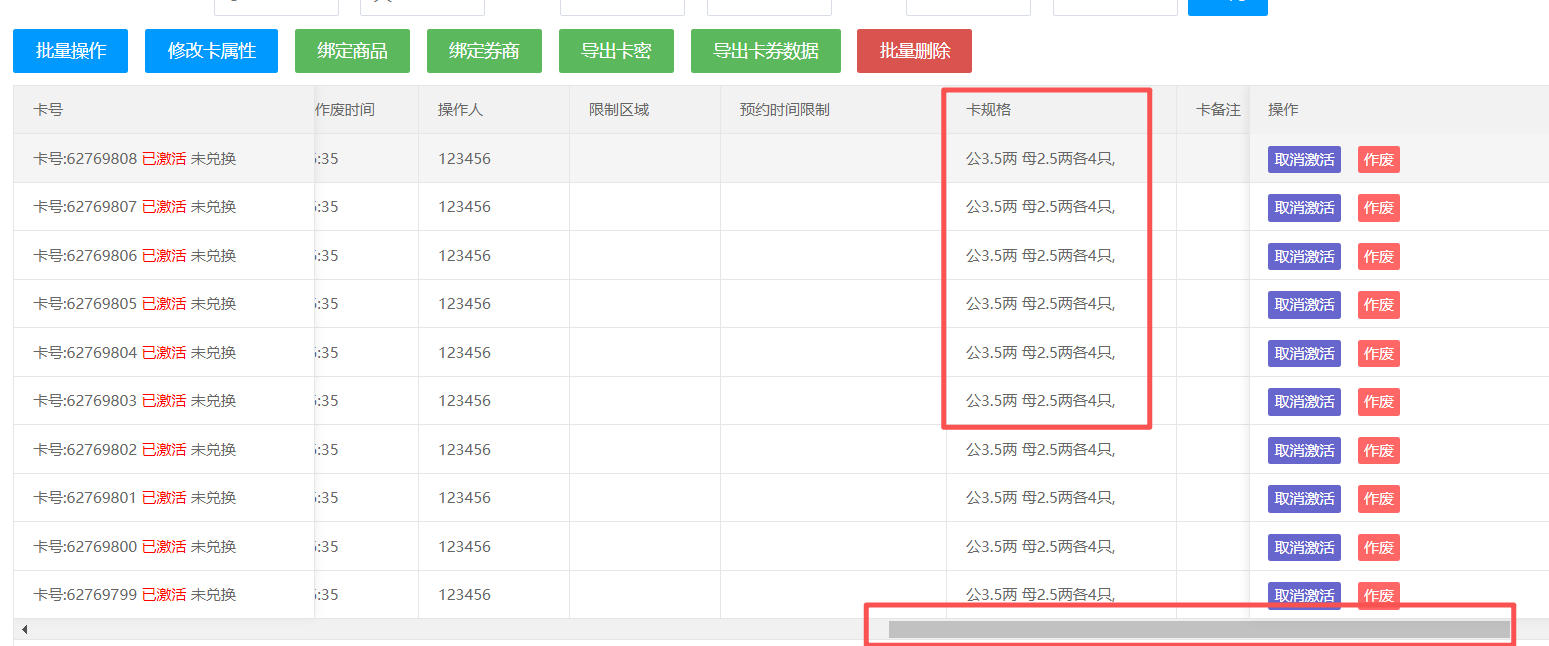Select the 绑定券商 button
This screenshot has width=1549, height=646.
pyautogui.click(x=484, y=51)
